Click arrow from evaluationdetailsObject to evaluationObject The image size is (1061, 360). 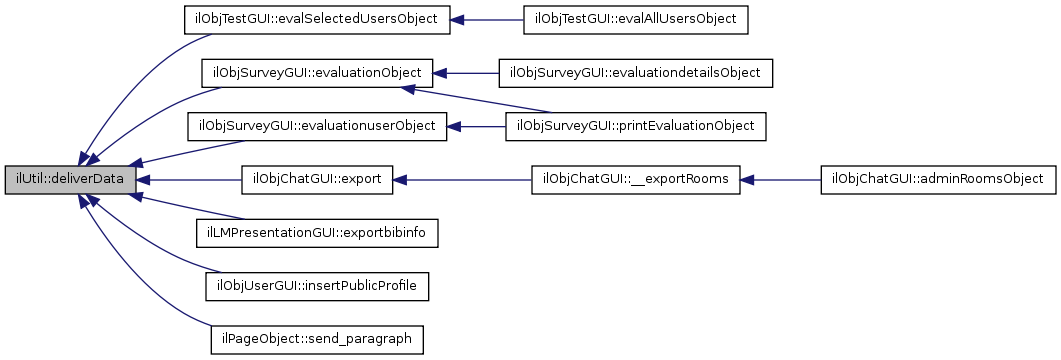466,72
